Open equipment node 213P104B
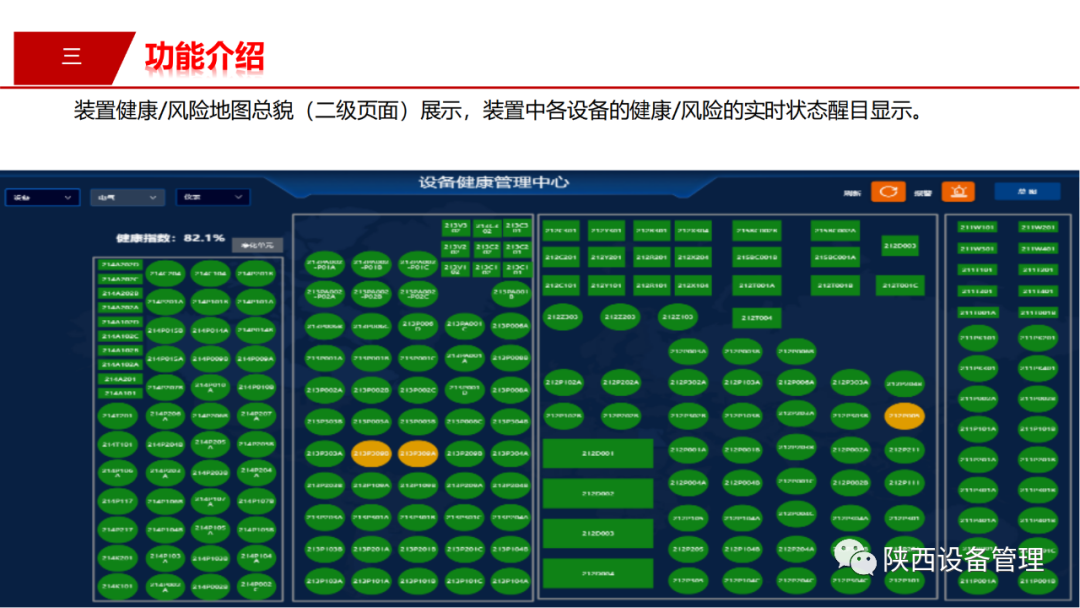1080x608 pixels. [510, 549]
